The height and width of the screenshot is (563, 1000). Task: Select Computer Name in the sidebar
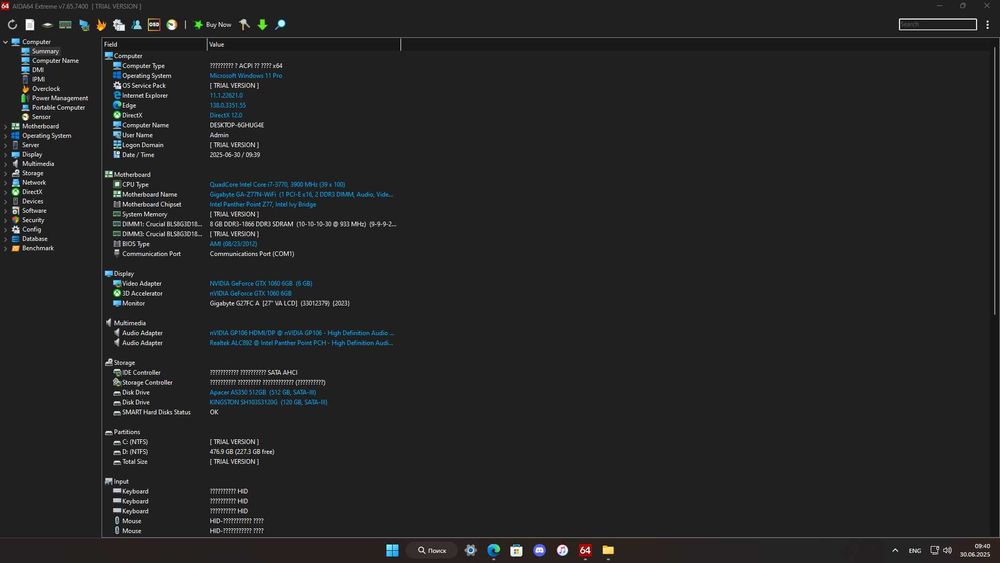tap(55, 61)
